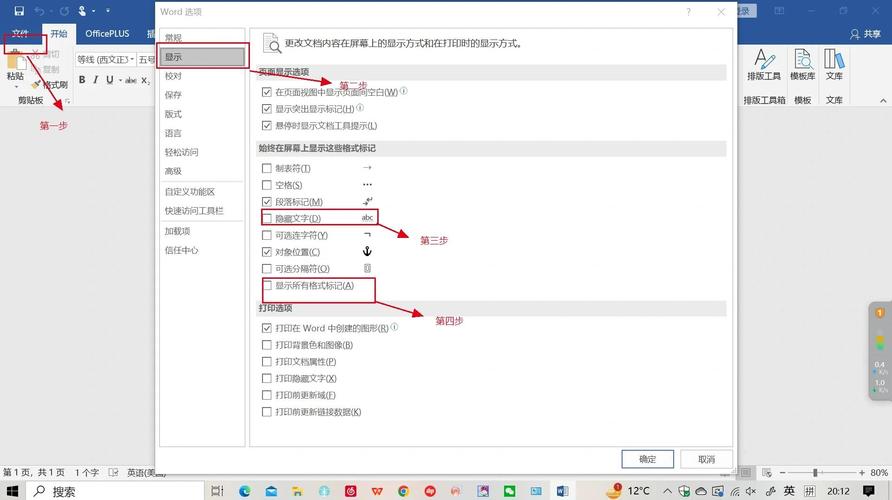The height and width of the screenshot is (500, 892).
Task: Toggle Bold formatting in the ribbon
Action: (82, 80)
